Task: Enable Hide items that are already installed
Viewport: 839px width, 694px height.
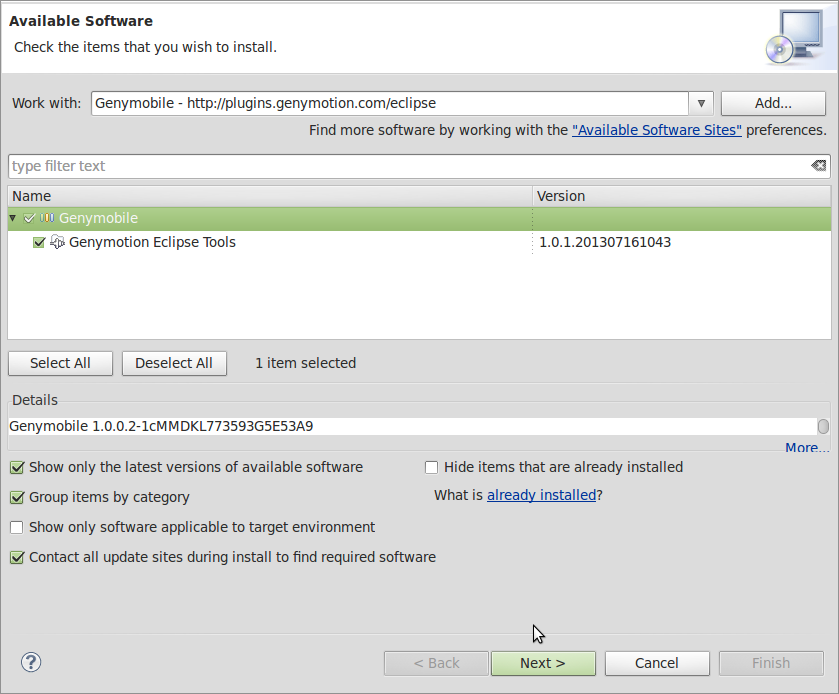Action: [x=431, y=468]
